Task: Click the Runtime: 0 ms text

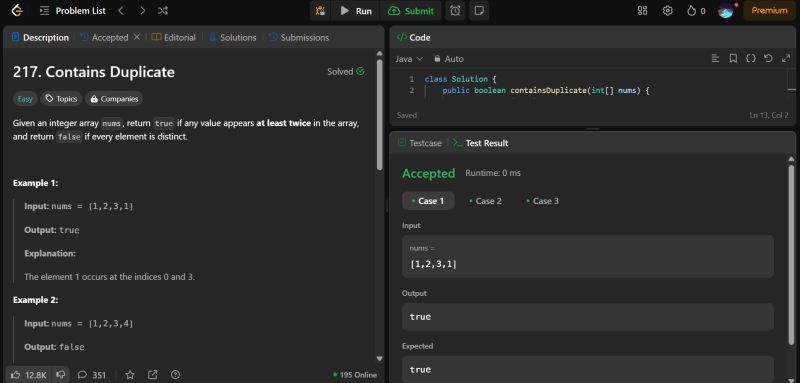Action: click(493, 173)
